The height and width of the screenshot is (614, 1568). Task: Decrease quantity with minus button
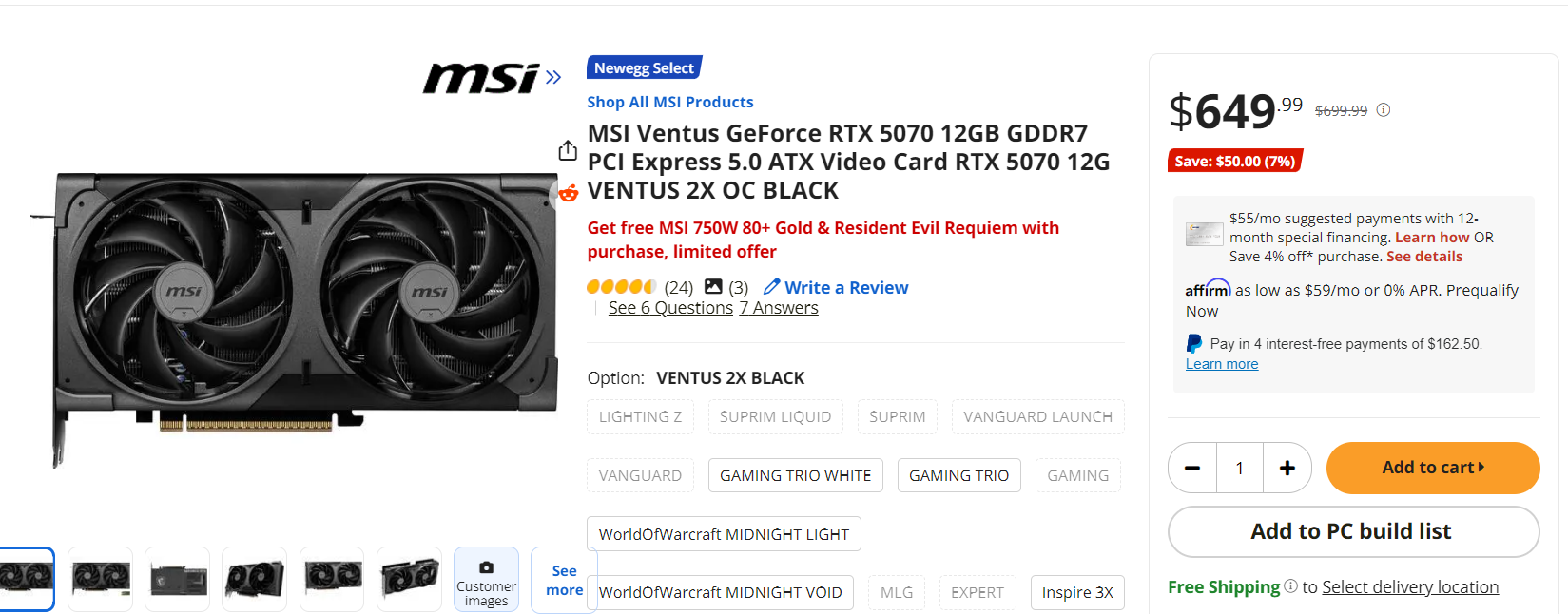point(1192,468)
